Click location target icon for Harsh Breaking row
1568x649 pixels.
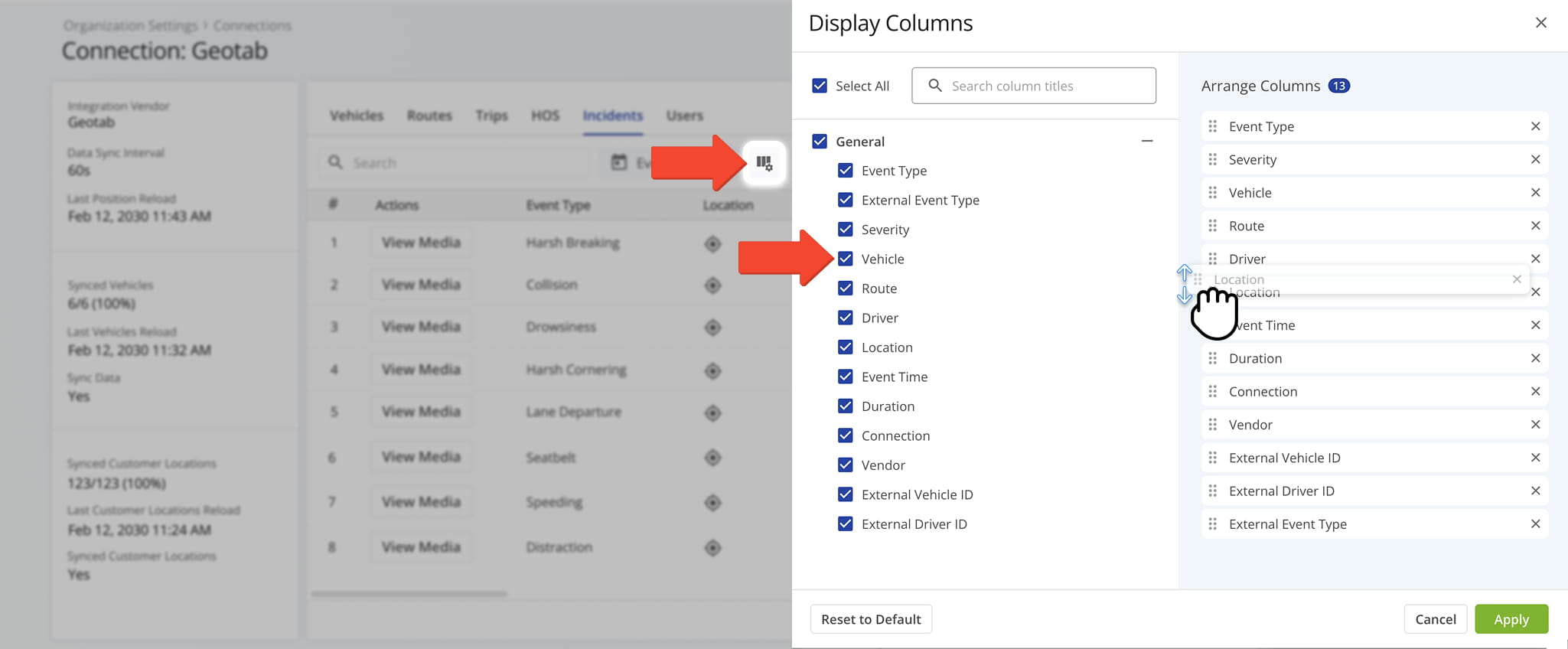pos(712,244)
